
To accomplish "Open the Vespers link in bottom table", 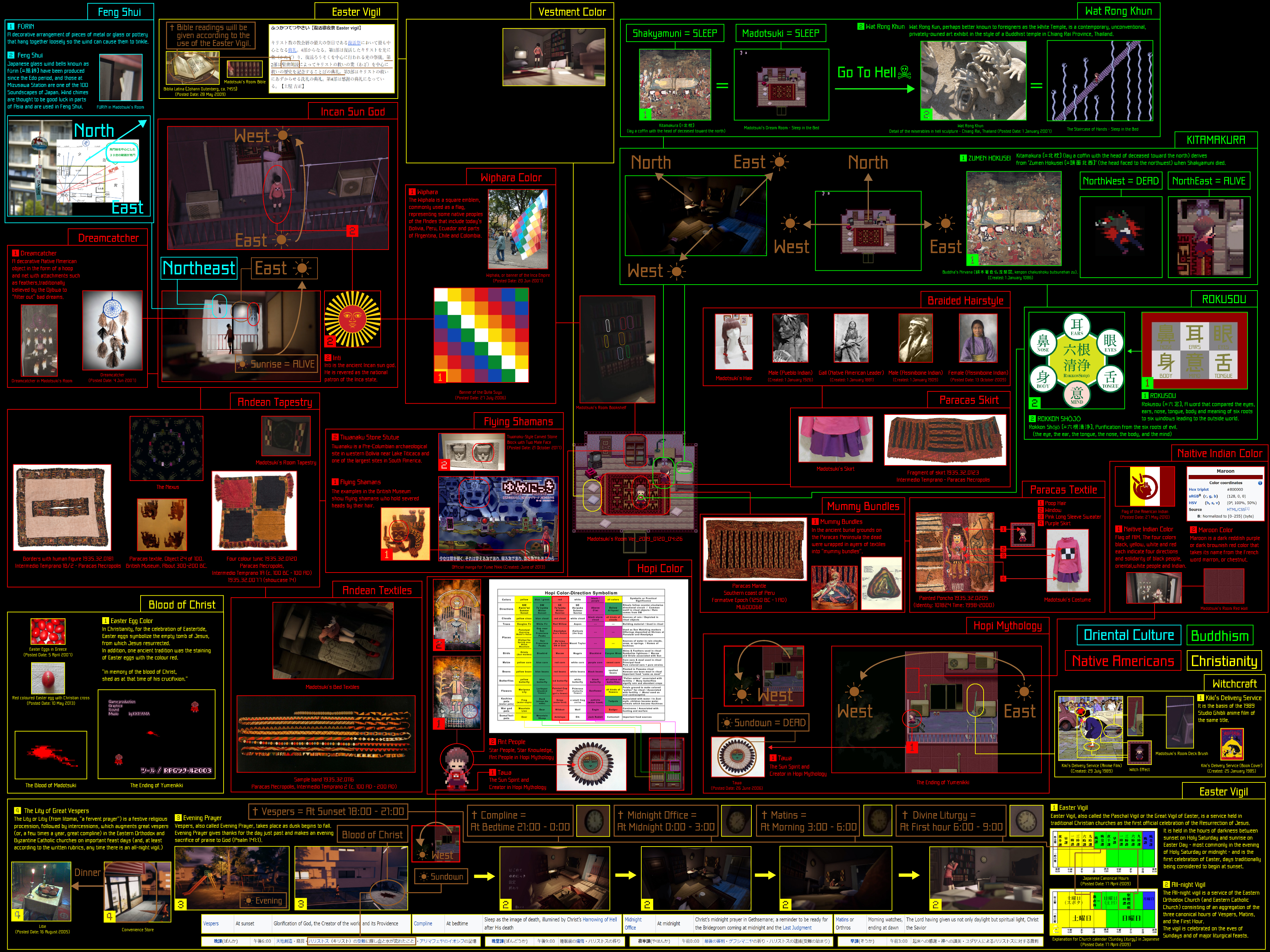I will [211, 924].
